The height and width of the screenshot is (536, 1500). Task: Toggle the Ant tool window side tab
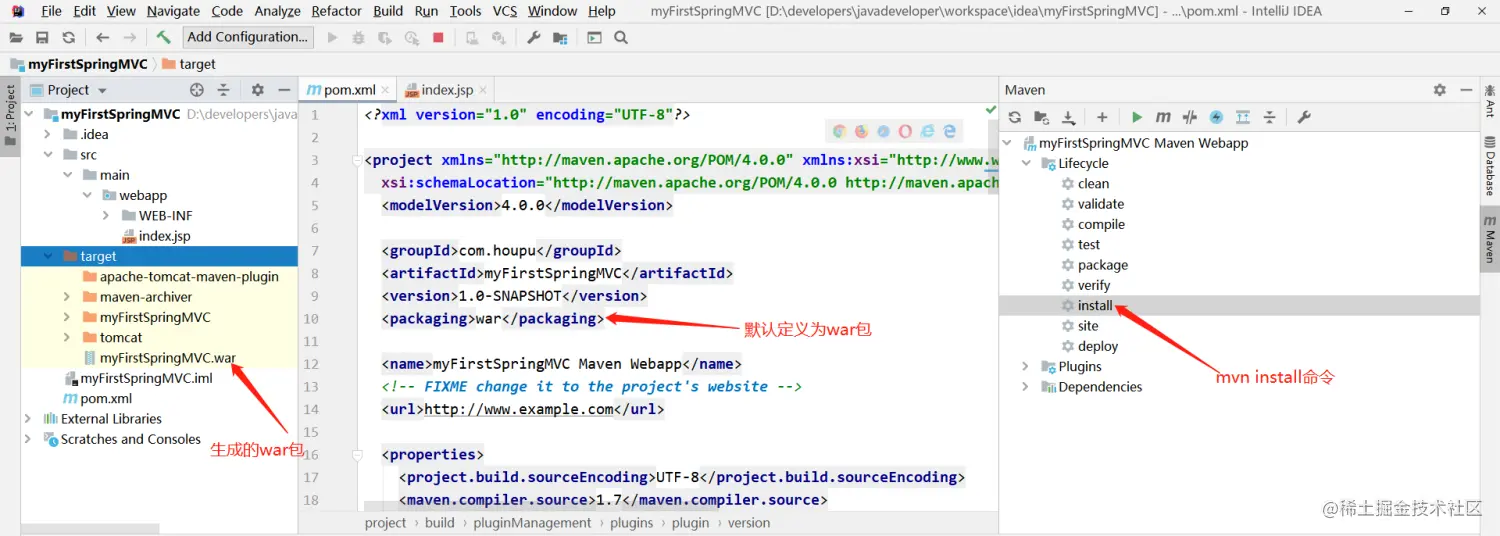click(1490, 101)
